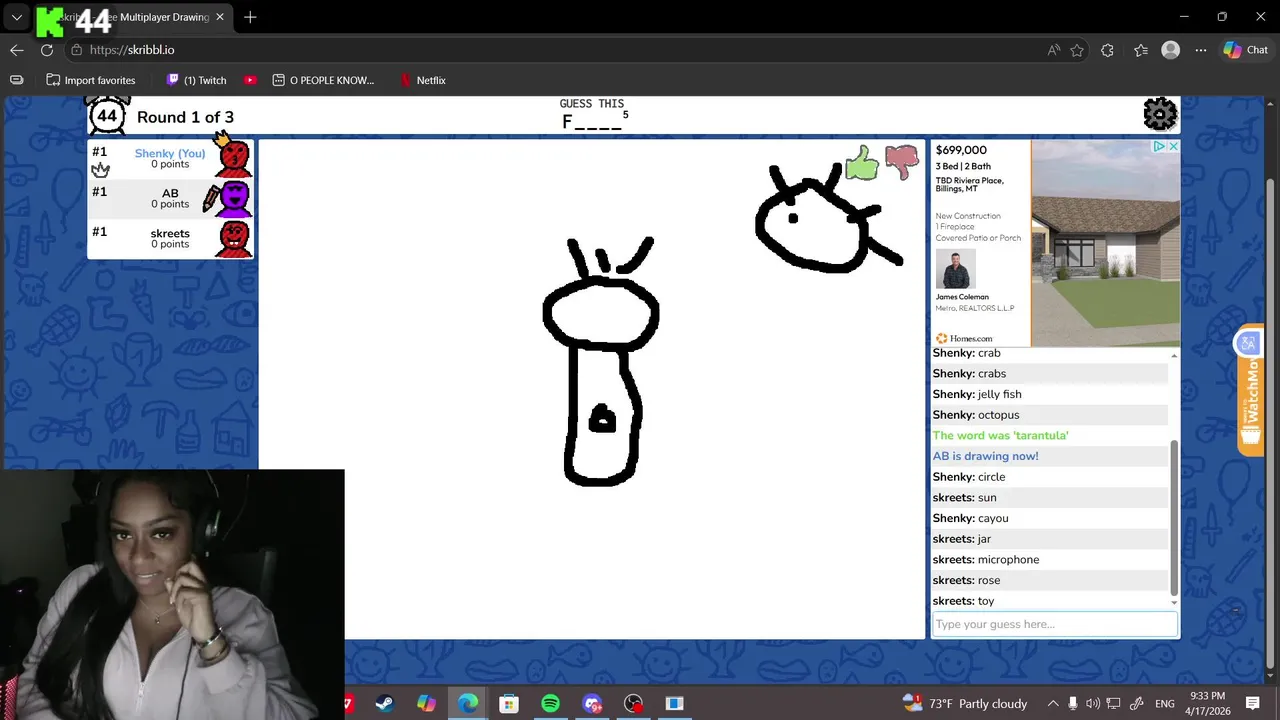
Task: Open the YouTube bookmark icon
Action: (250, 80)
